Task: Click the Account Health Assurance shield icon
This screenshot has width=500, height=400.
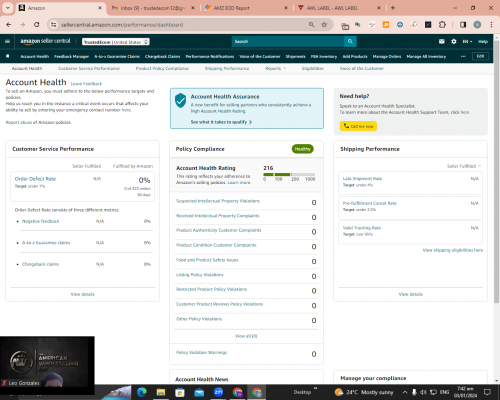Action: click(x=180, y=100)
